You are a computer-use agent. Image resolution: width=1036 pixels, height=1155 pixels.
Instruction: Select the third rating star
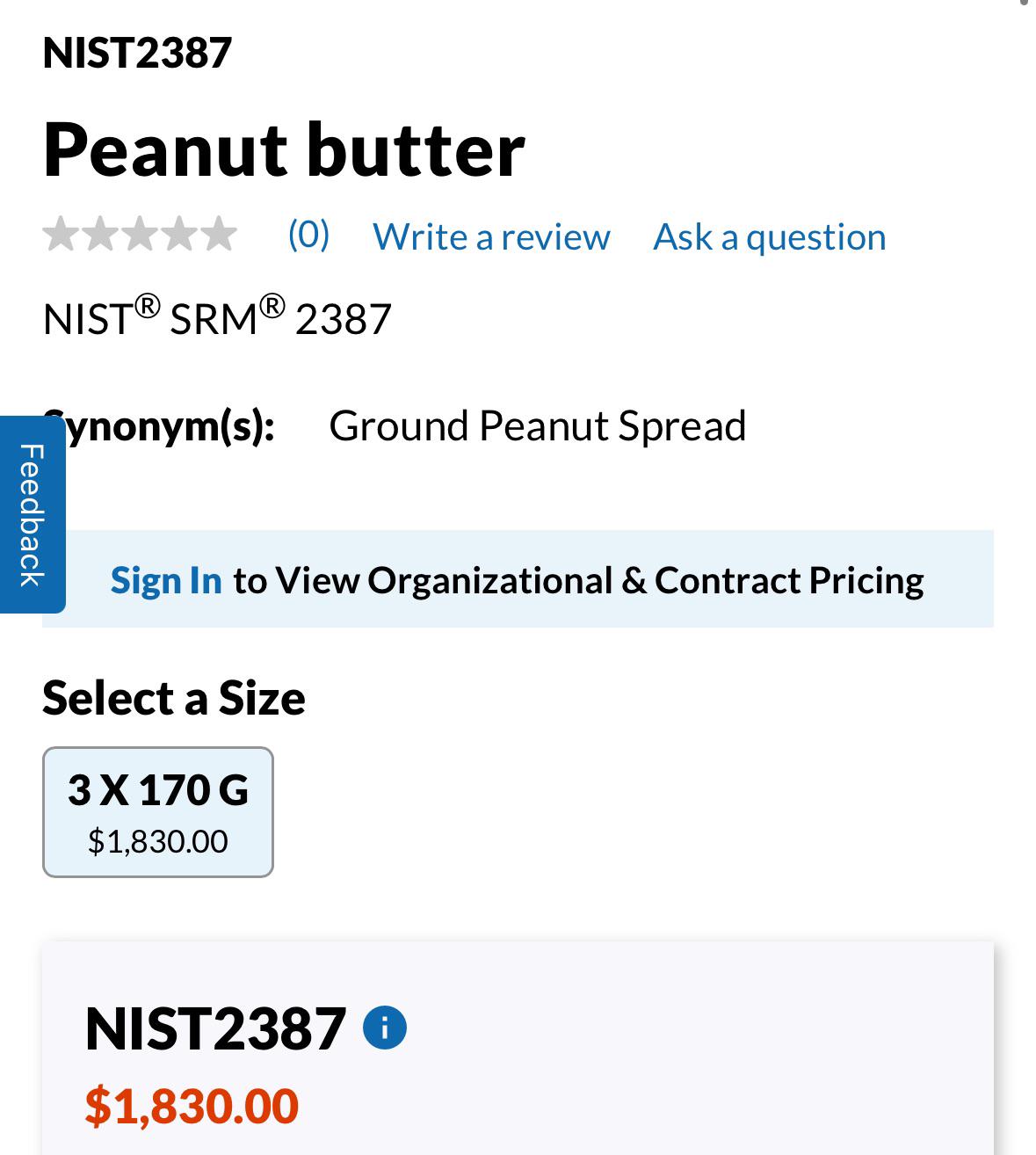pos(140,234)
